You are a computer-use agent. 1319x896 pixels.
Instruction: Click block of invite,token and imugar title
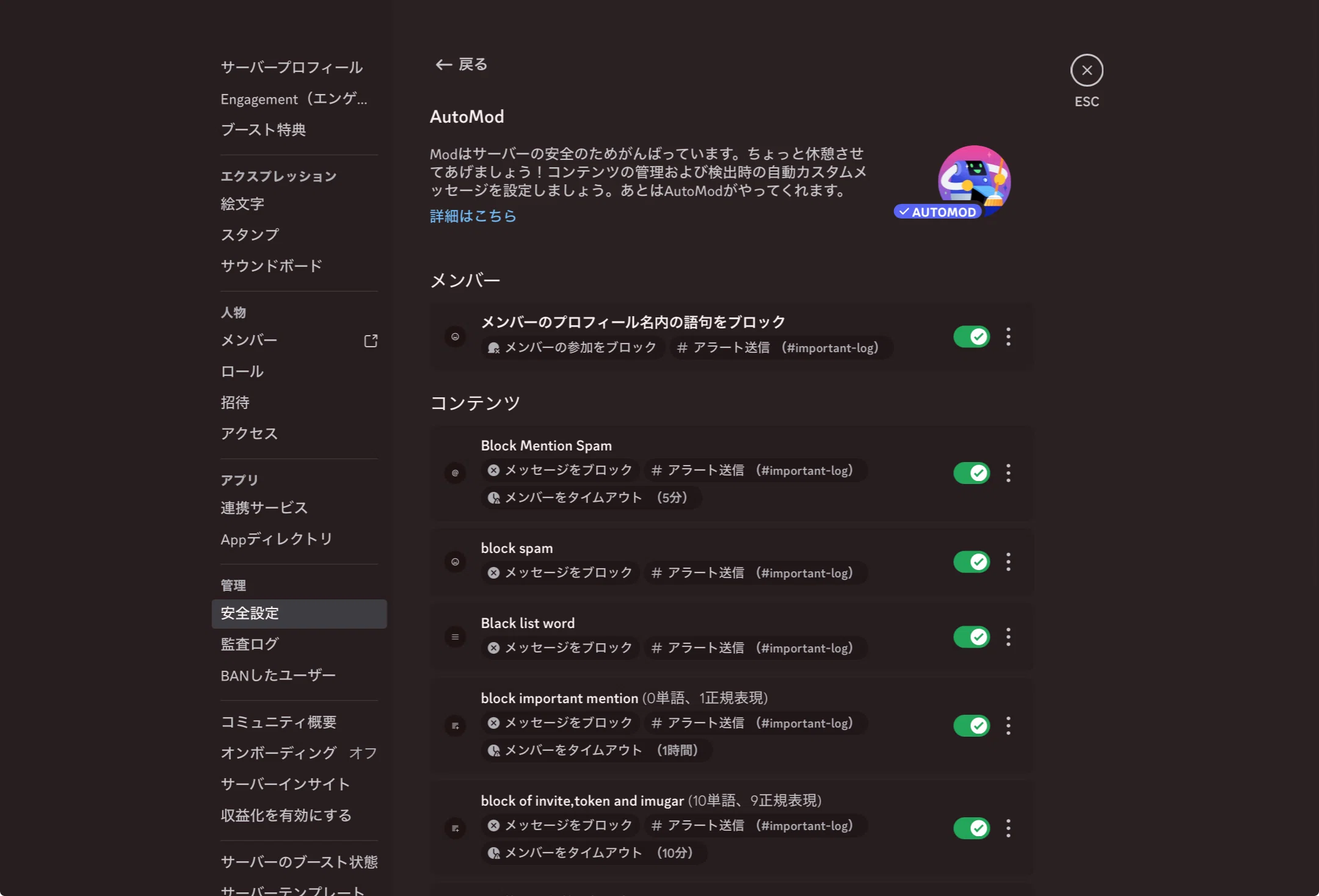582,801
